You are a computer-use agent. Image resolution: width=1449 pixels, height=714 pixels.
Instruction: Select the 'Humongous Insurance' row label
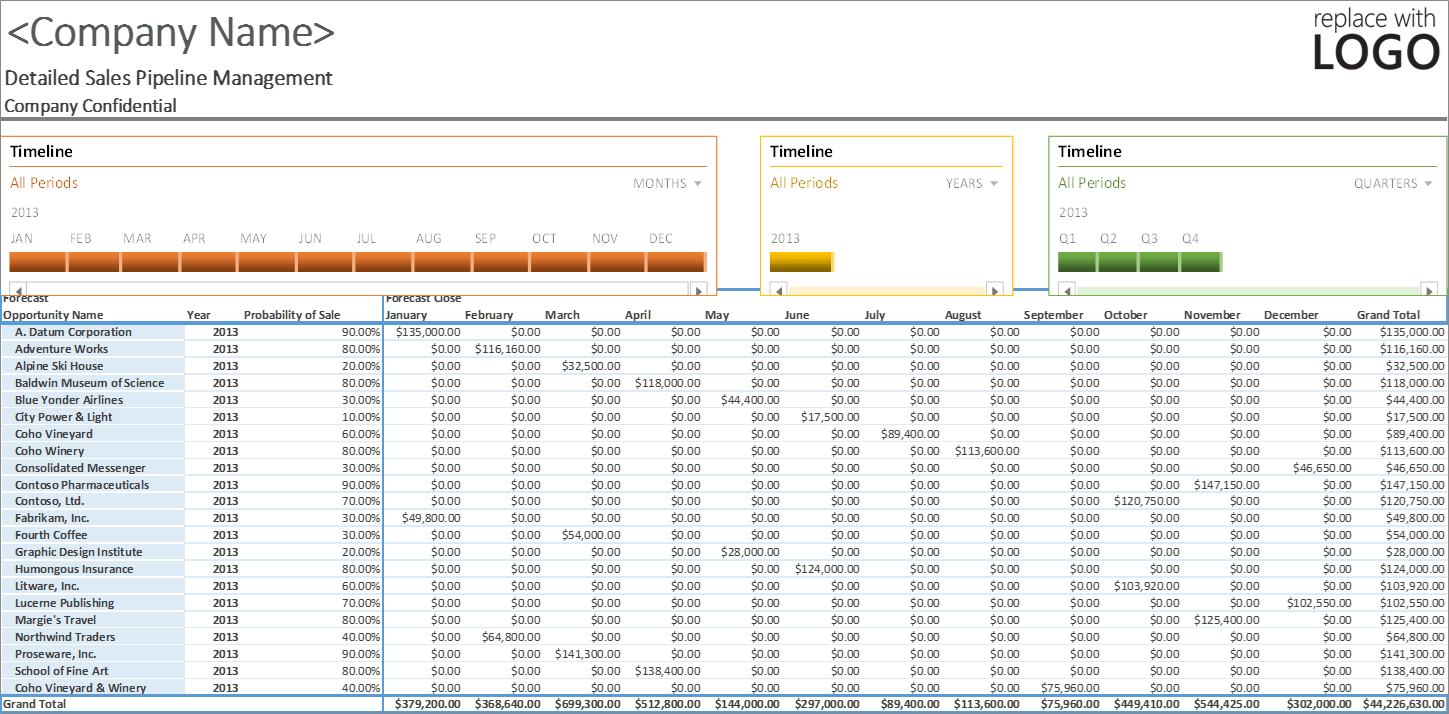[x=74, y=569]
